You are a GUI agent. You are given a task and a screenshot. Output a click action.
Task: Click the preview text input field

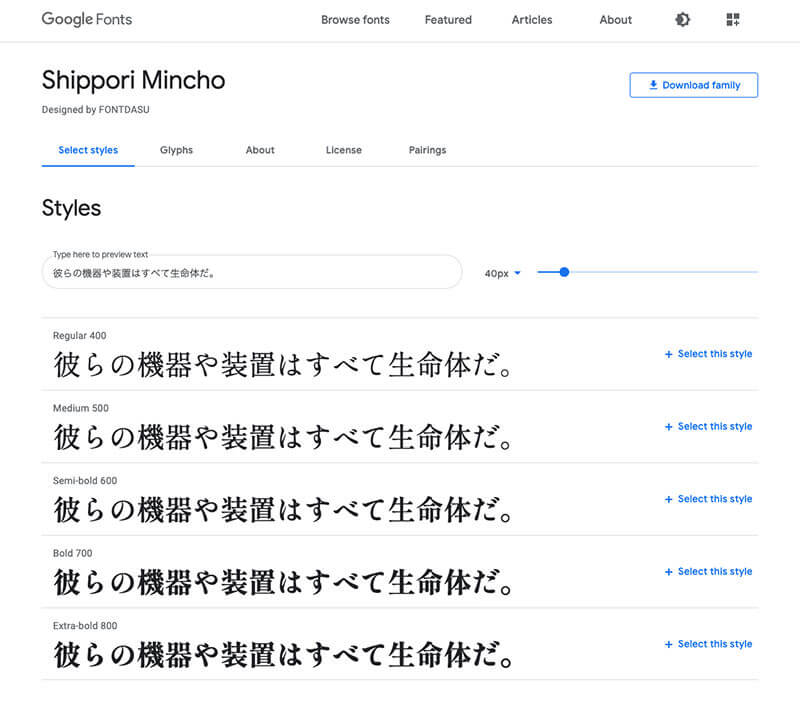tap(252, 272)
